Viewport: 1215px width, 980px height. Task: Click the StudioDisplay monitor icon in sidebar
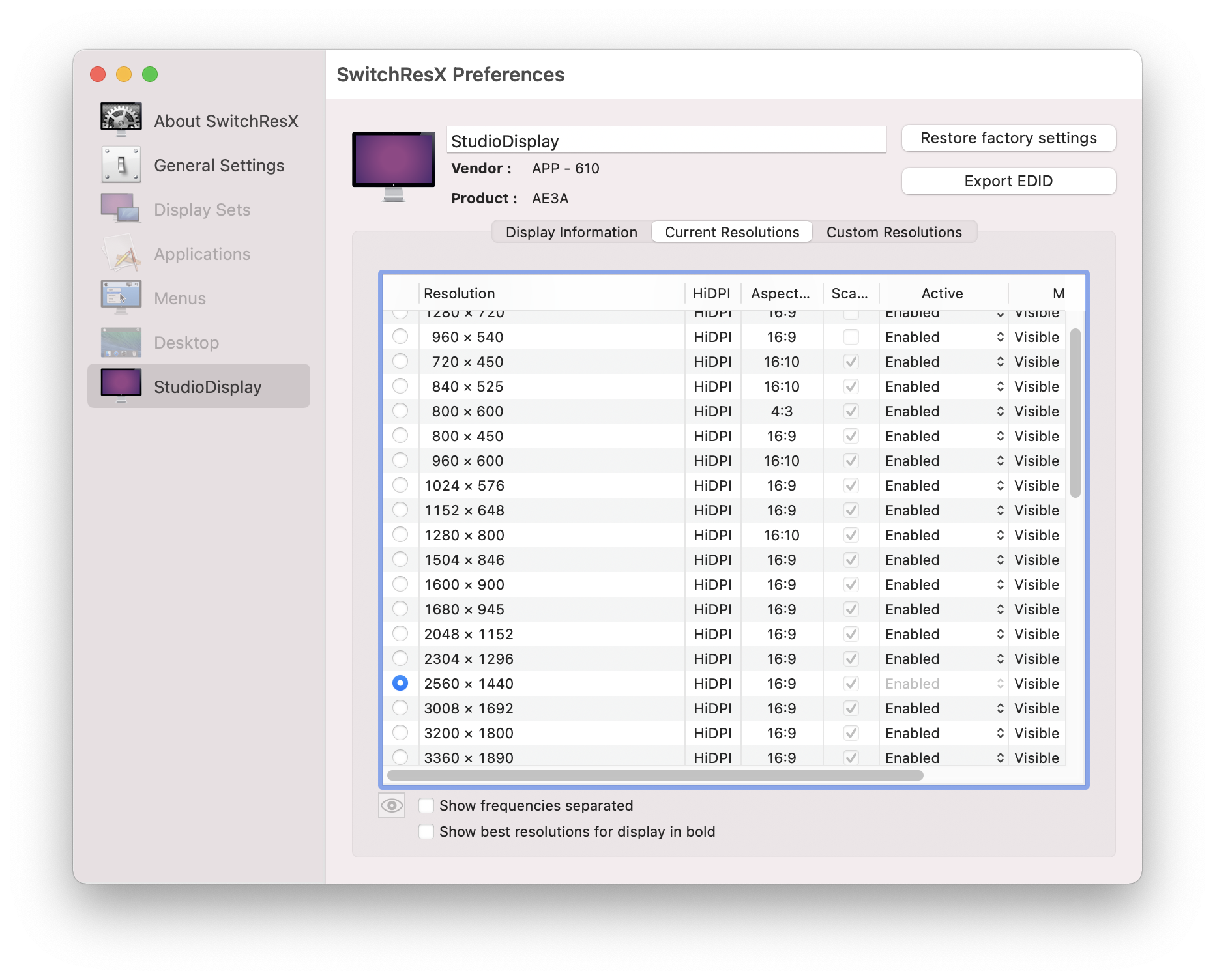pyautogui.click(x=121, y=386)
